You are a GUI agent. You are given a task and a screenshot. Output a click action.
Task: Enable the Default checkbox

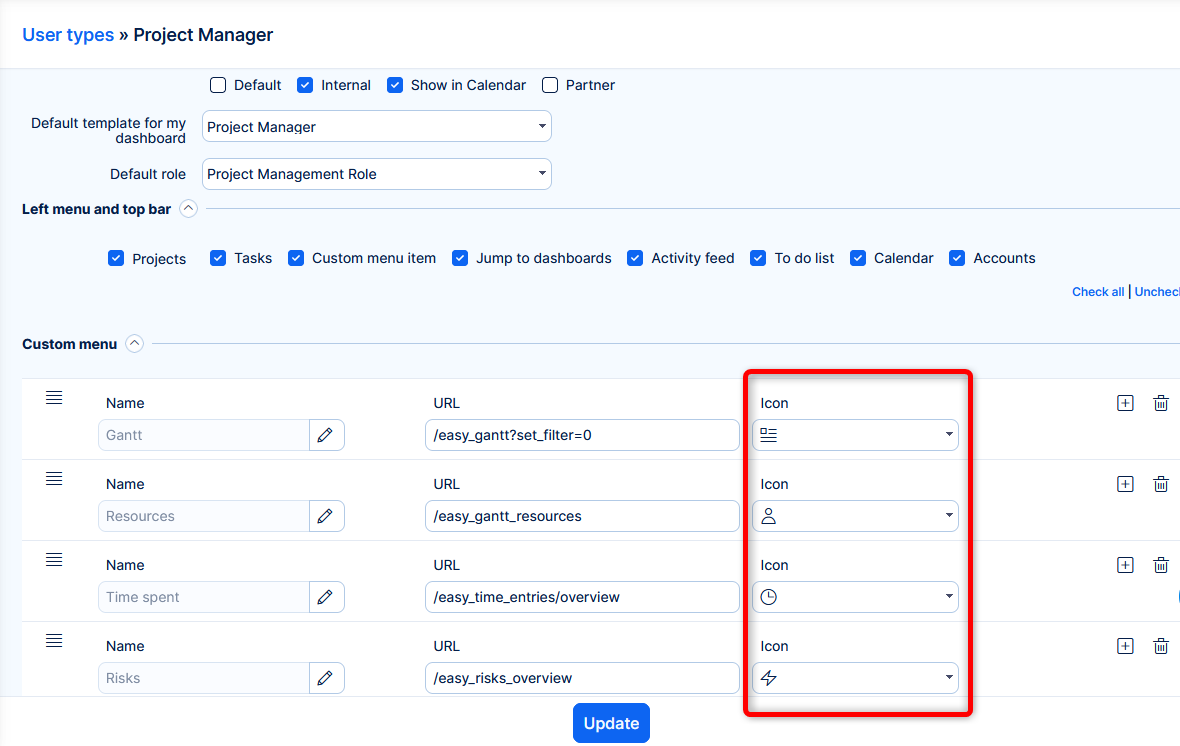[218, 85]
